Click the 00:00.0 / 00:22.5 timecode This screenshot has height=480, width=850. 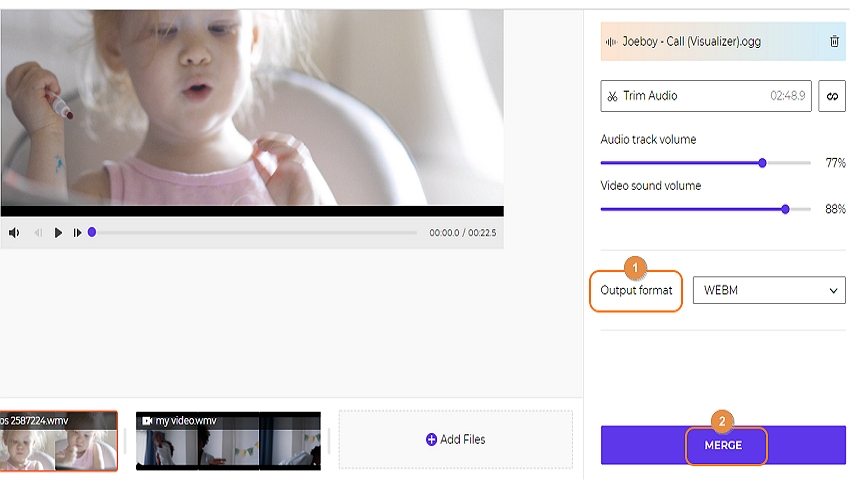click(462, 233)
